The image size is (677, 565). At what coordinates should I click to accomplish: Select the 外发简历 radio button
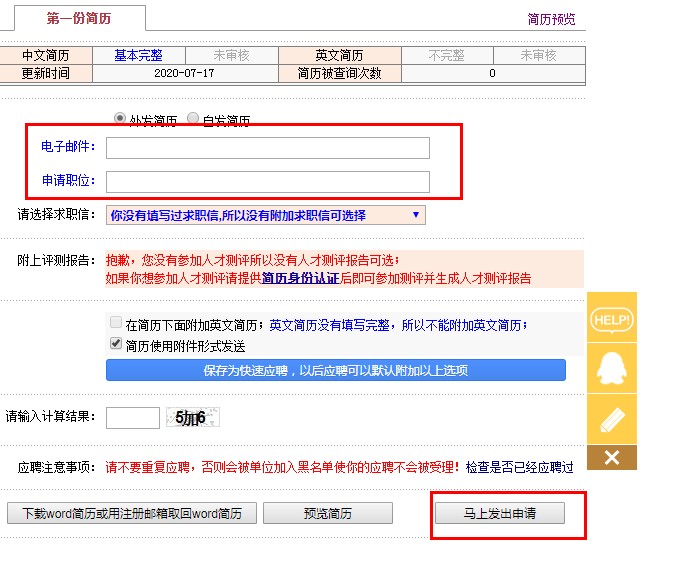(x=120, y=118)
